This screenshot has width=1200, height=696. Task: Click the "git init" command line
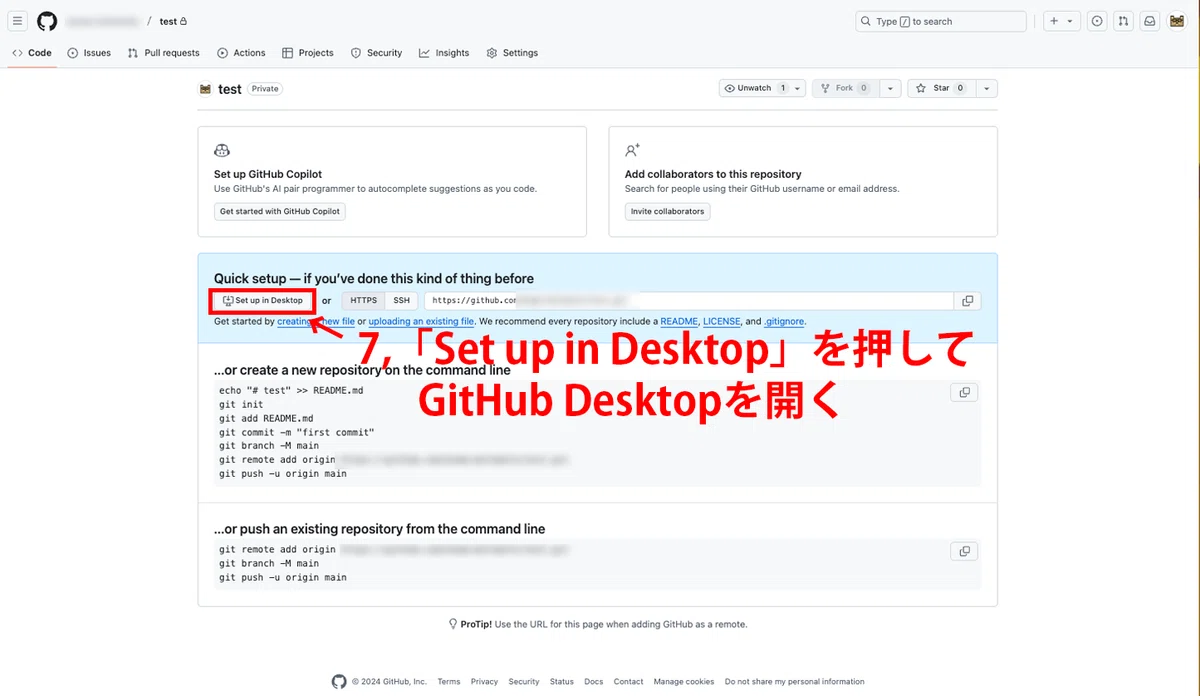pyautogui.click(x=242, y=405)
